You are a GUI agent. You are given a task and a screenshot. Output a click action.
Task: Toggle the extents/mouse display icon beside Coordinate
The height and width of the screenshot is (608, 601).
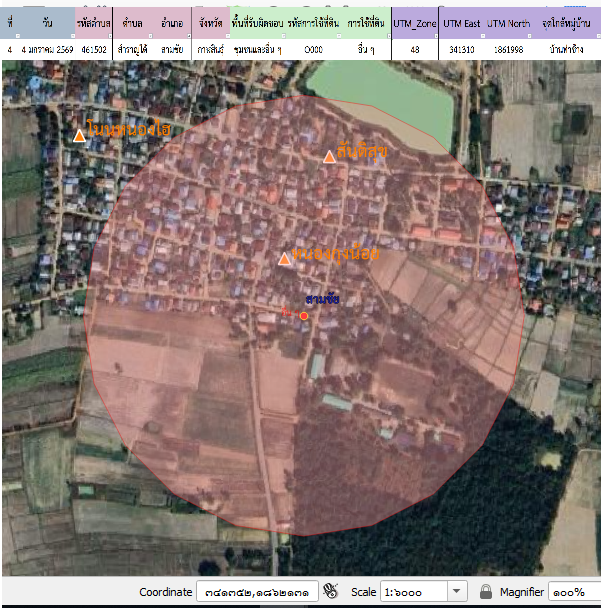click(332, 592)
